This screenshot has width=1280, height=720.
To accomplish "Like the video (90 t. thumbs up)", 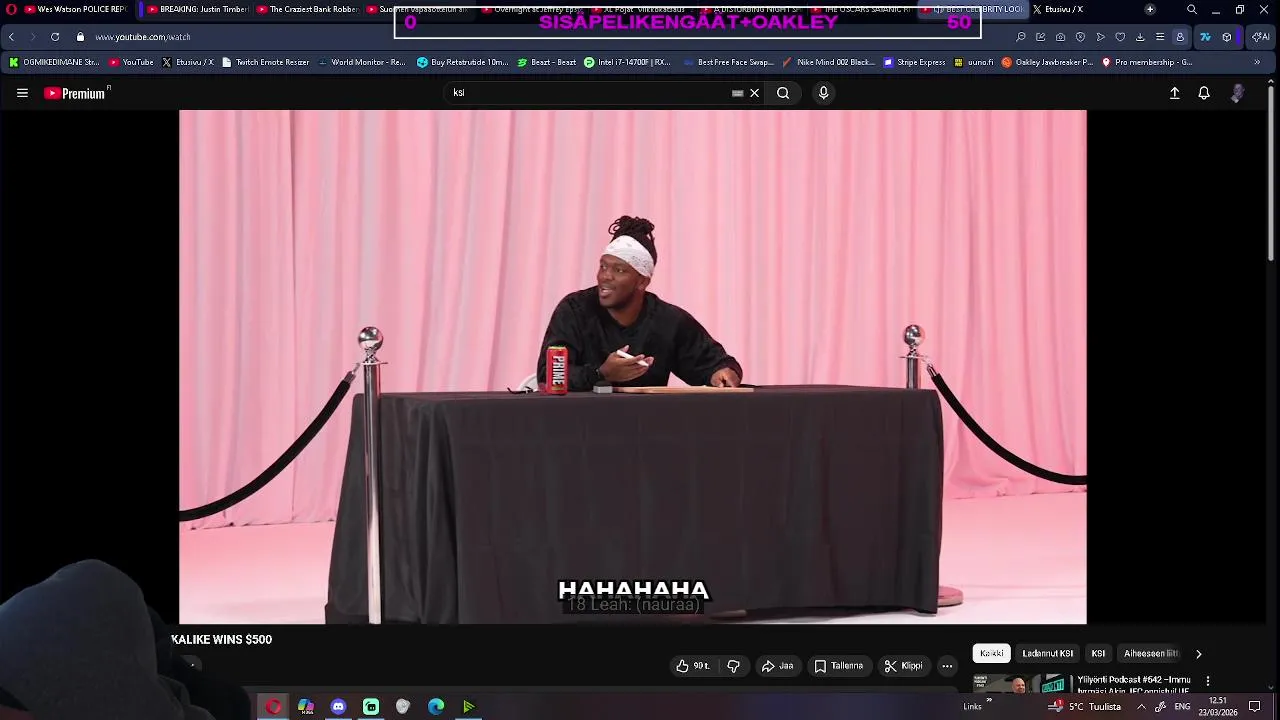I will pos(692,666).
